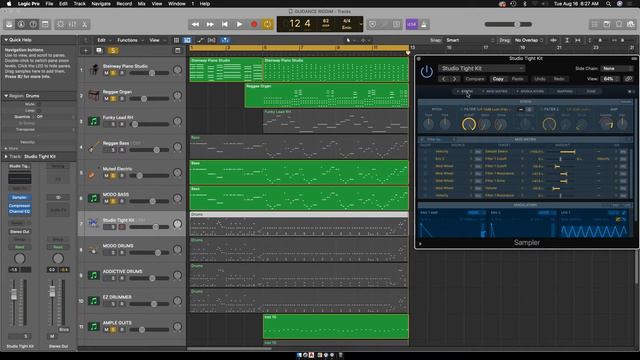Toggle the yellow global Solo button

click(x=113, y=51)
